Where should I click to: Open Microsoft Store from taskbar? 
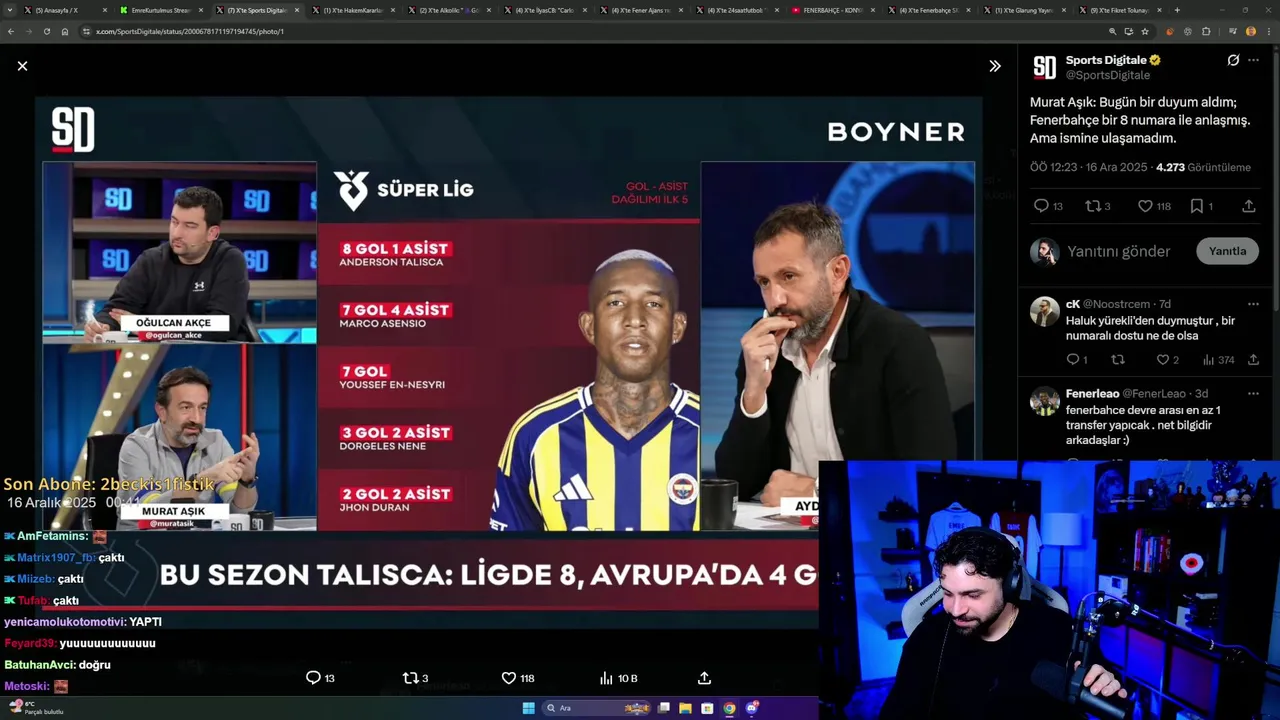click(x=707, y=708)
